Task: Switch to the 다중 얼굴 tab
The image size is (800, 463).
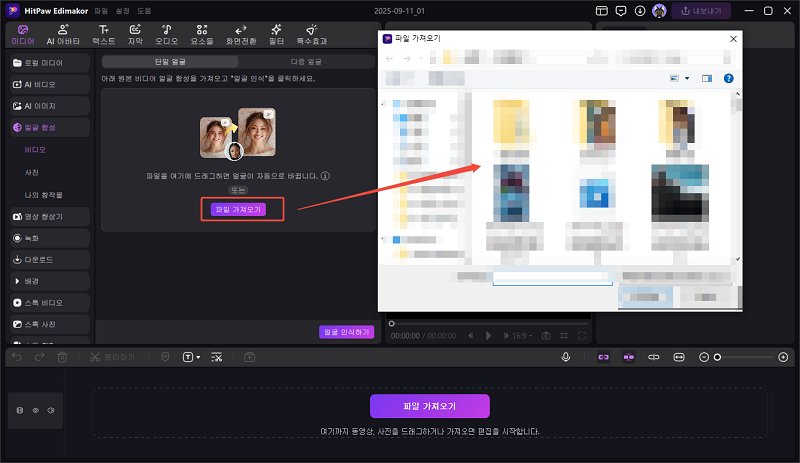Action: 306,62
